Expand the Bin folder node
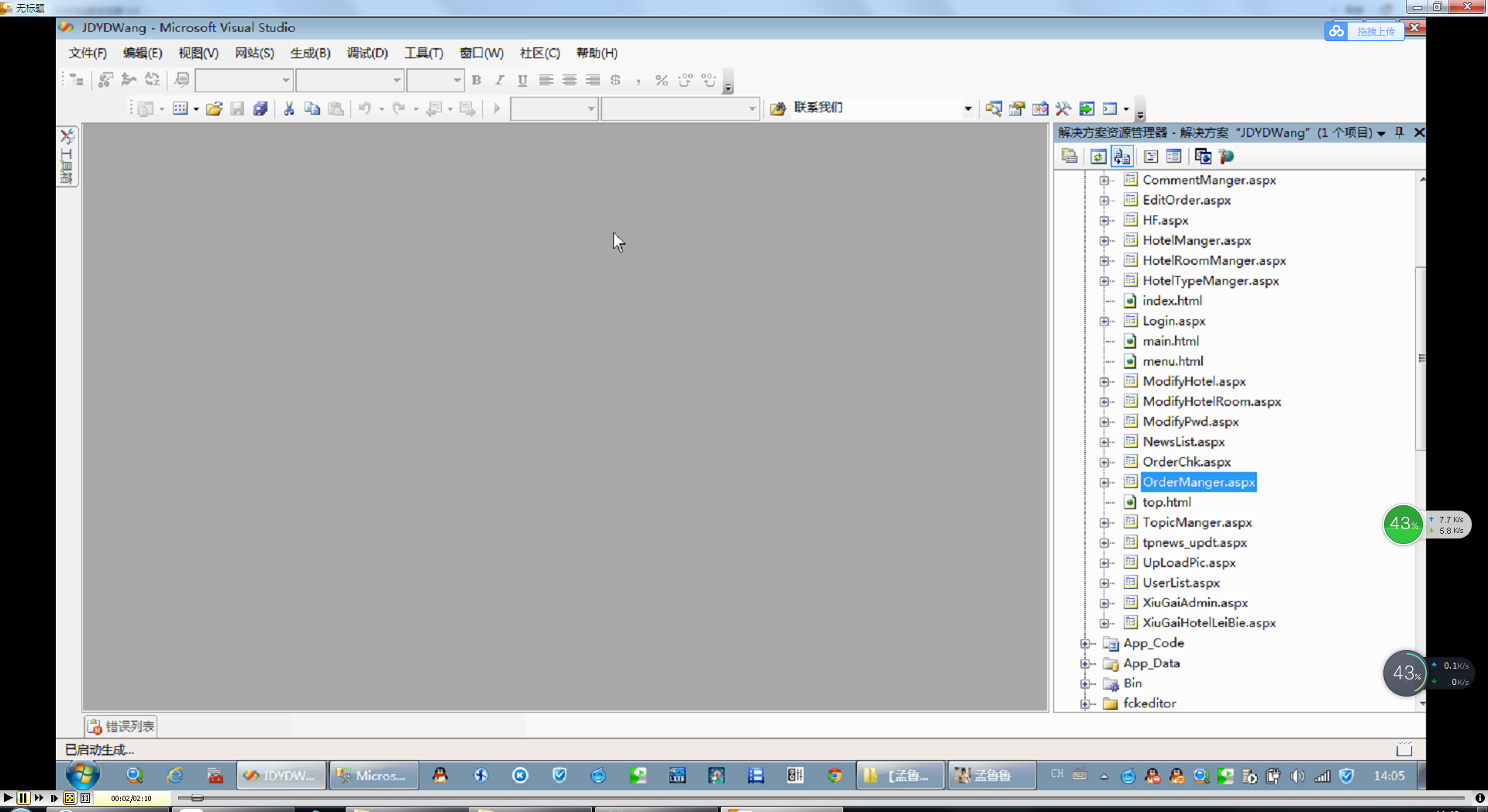This screenshot has height=812, width=1488. click(x=1085, y=683)
